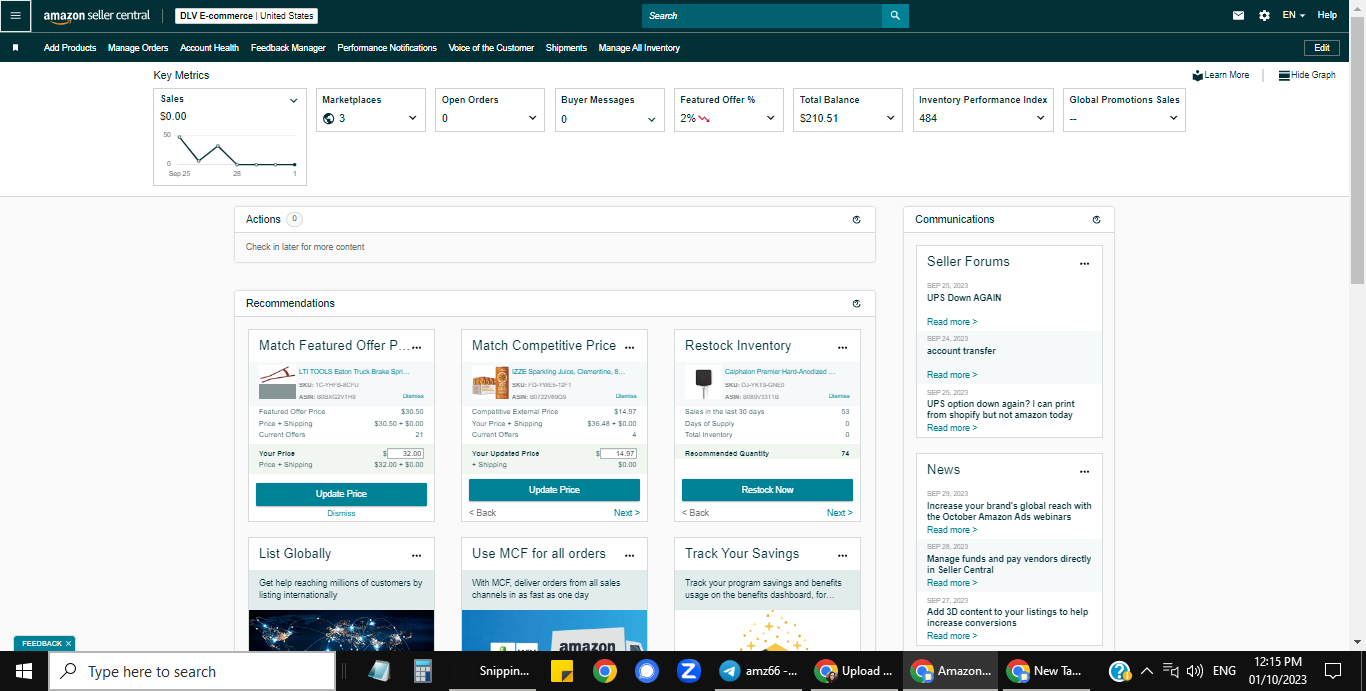Open Seller Forums options menu
The height and width of the screenshot is (691, 1366).
pyautogui.click(x=1084, y=264)
